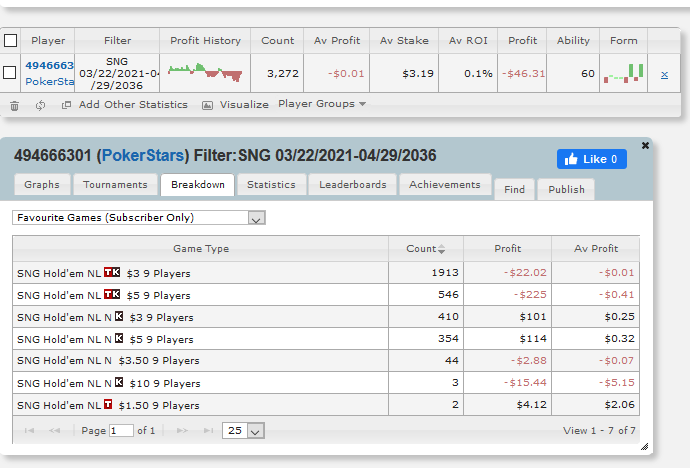Screen dimensions: 690x468
Task: Sort breakdown by Count column sort arrows
Action: pyautogui.click(x=441, y=249)
